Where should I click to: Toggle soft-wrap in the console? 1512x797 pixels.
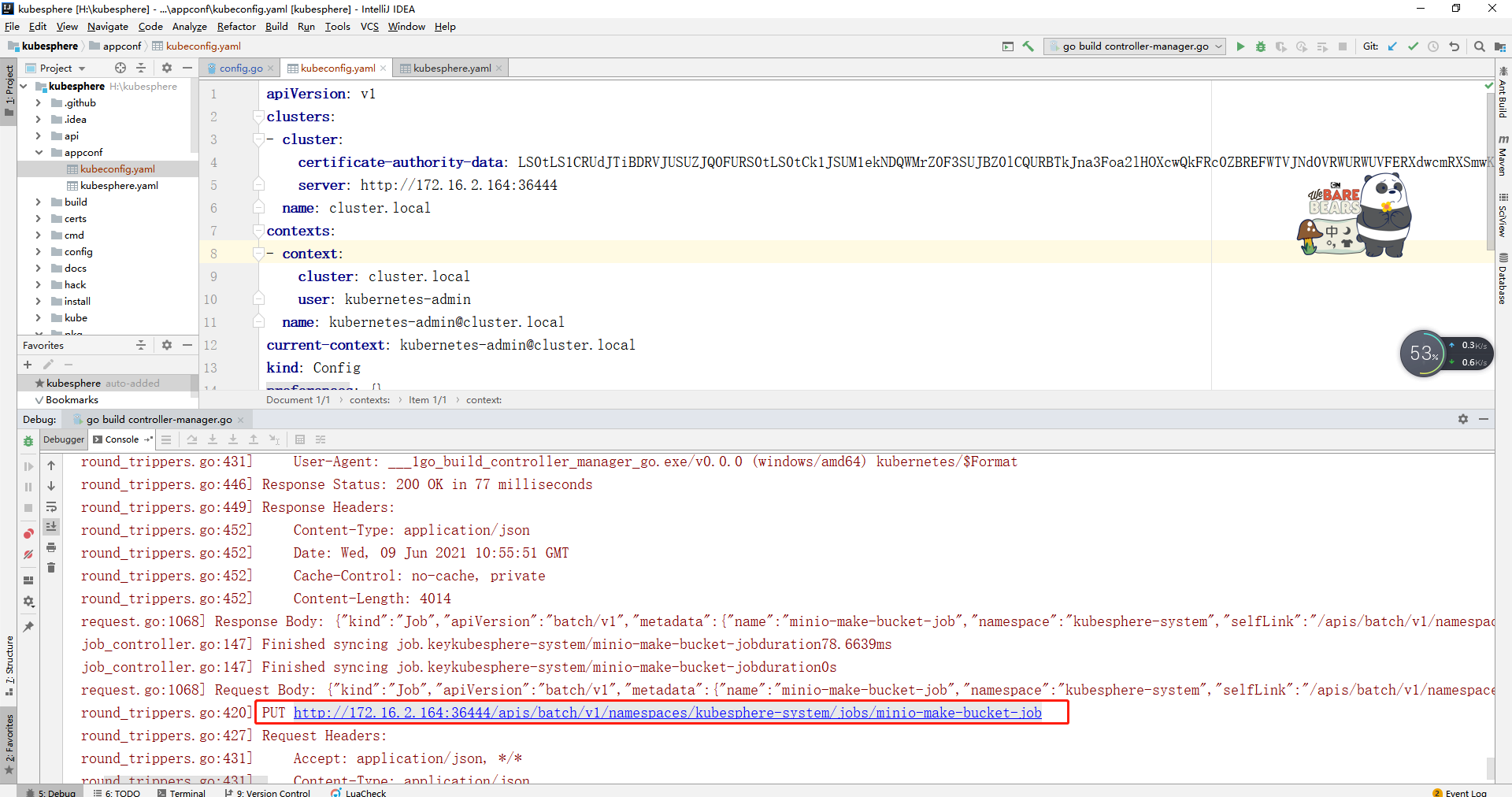51,506
